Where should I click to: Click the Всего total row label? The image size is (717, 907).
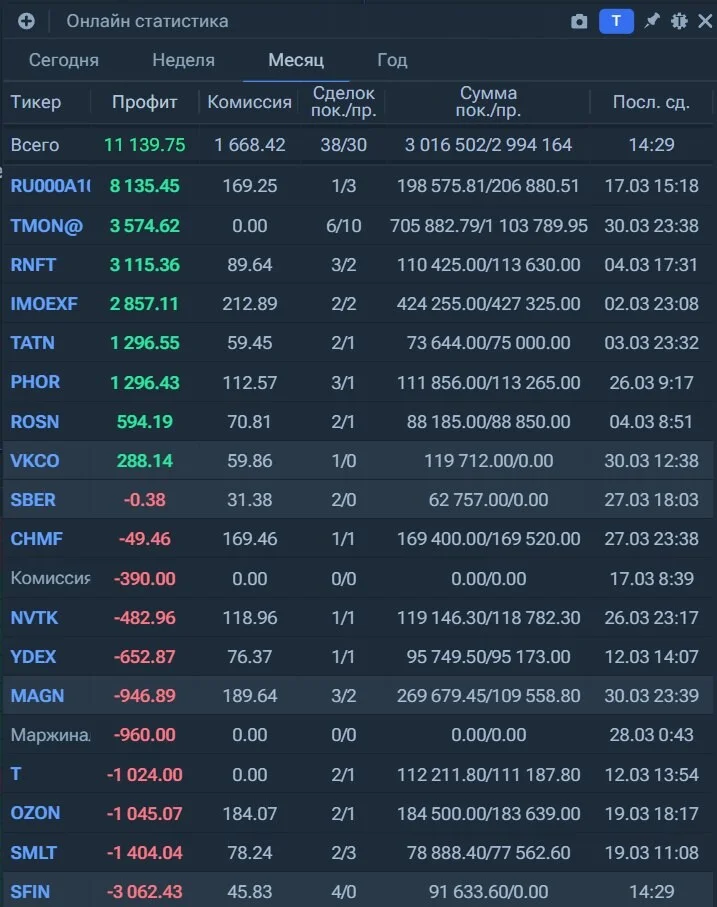35,145
